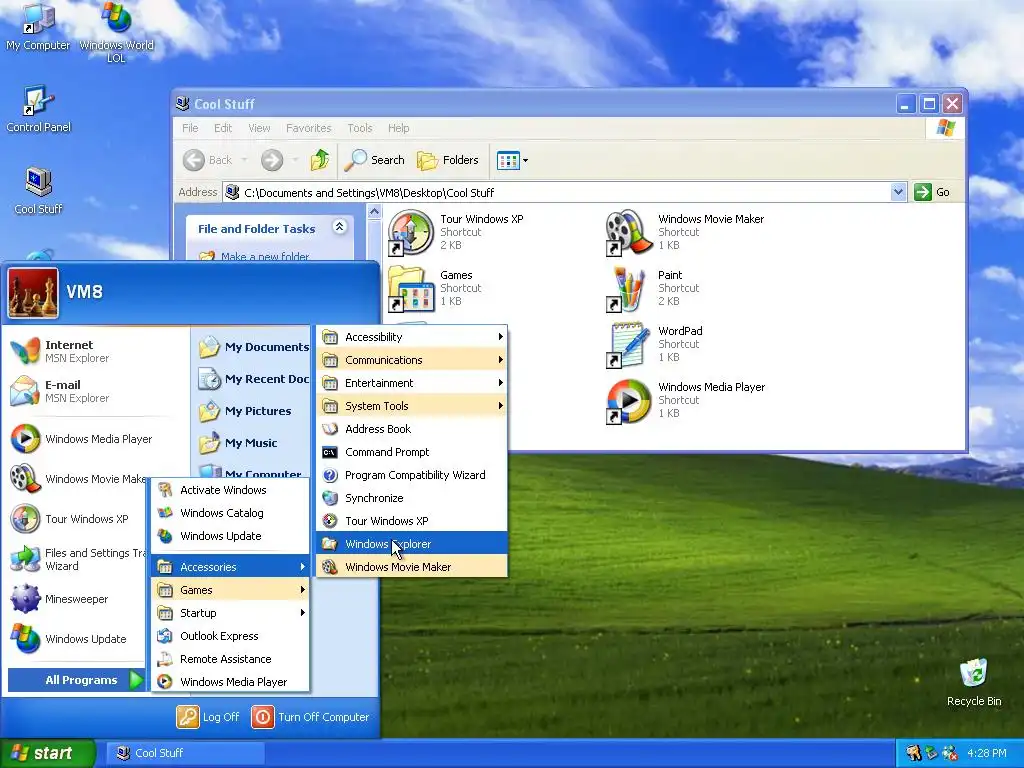Open the View menu
Viewport: 1024px width, 768px height.
(x=259, y=128)
